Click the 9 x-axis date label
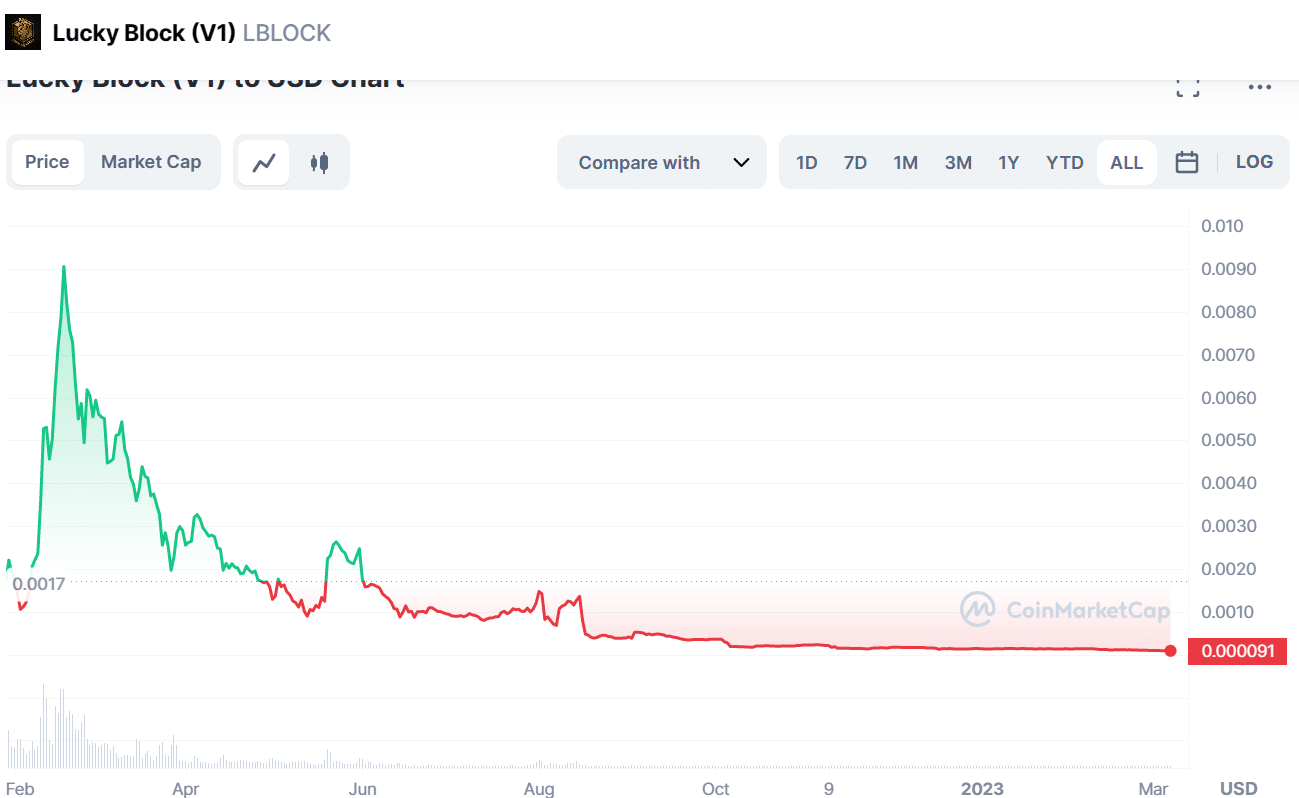1299x798 pixels. coord(829,789)
